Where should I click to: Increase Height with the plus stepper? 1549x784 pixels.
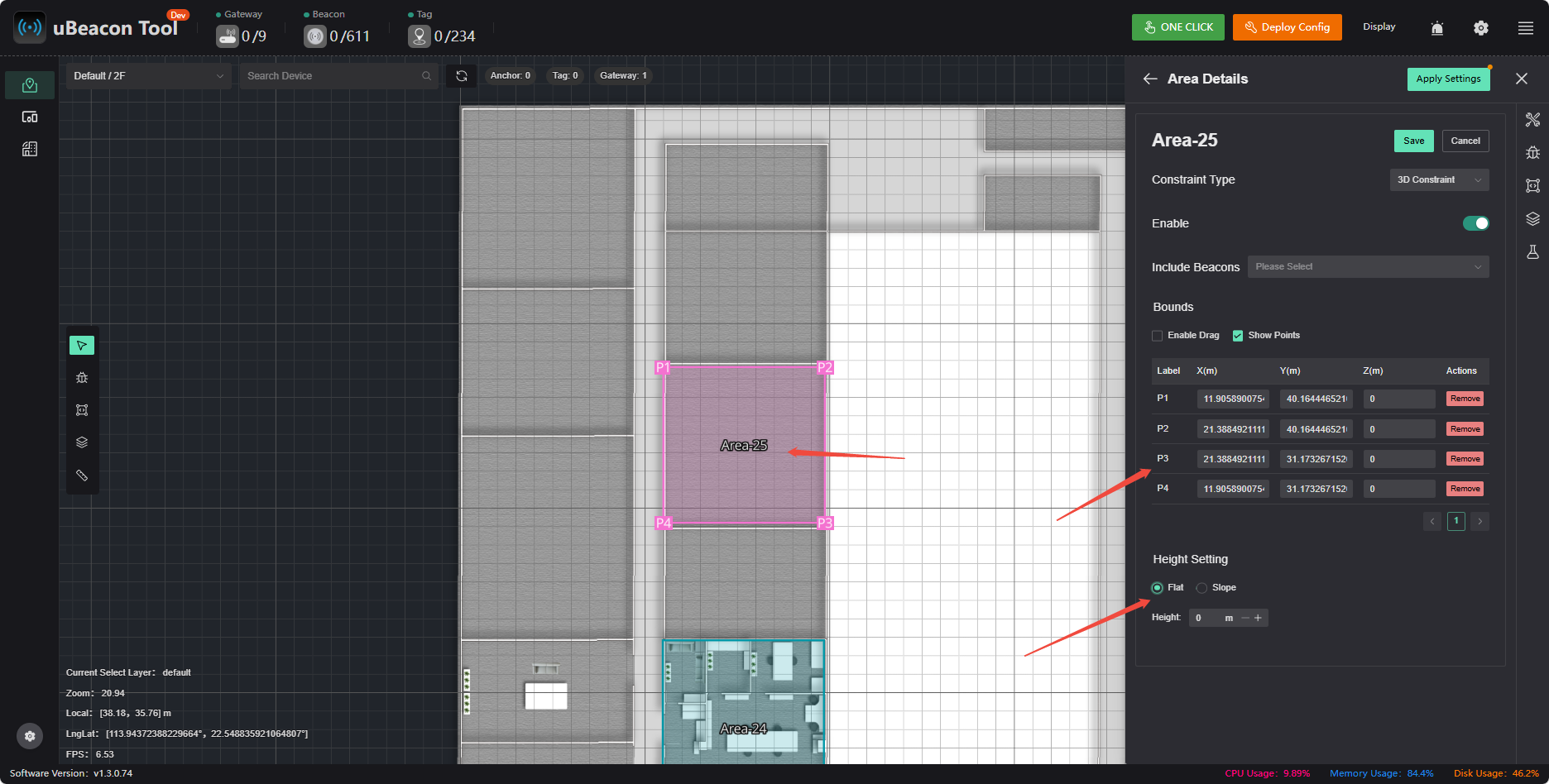click(x=1259, y=618)
